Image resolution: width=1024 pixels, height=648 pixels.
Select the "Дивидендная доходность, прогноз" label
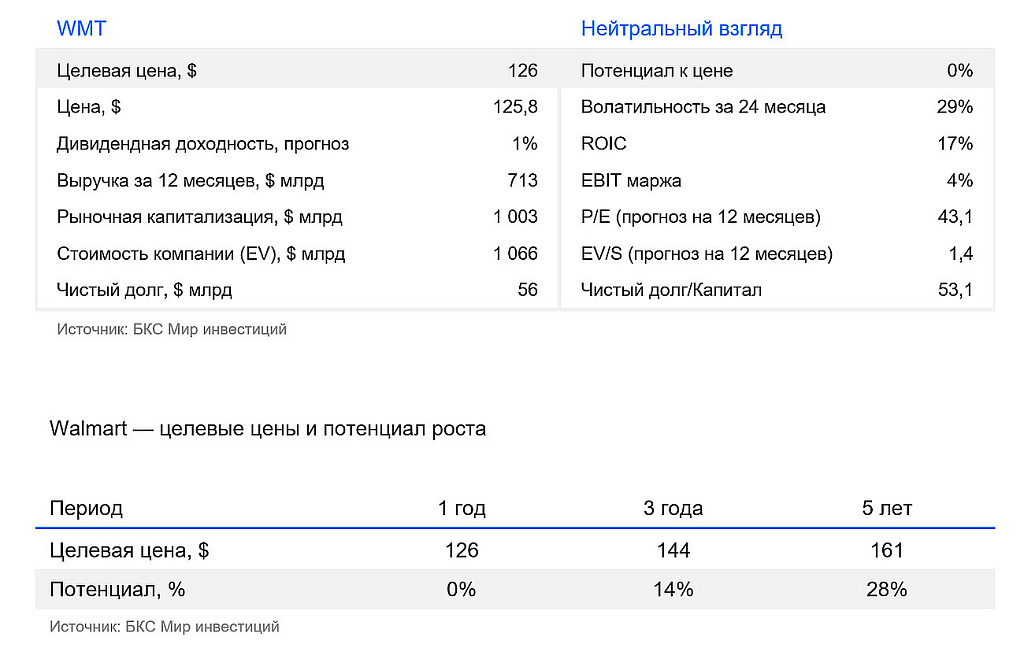coord(203,144)
